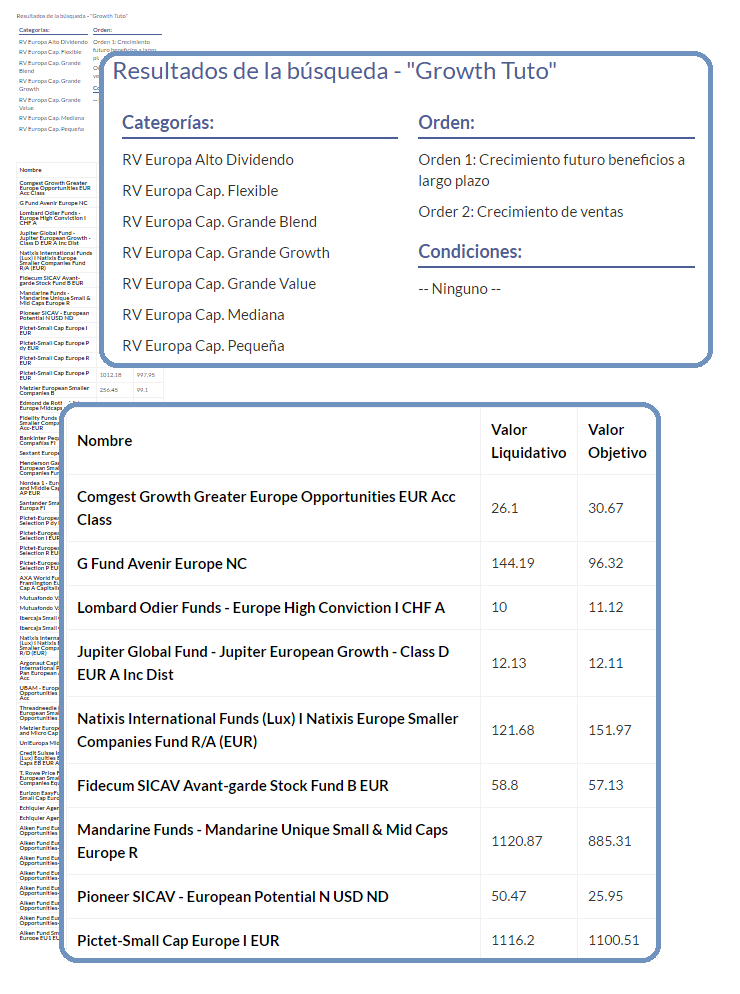This screenshot has width=740, height=994.
Task: Open 'Lombard Odier Funds - Europe High Conviction' in the enlarged table
Action: 261,608
